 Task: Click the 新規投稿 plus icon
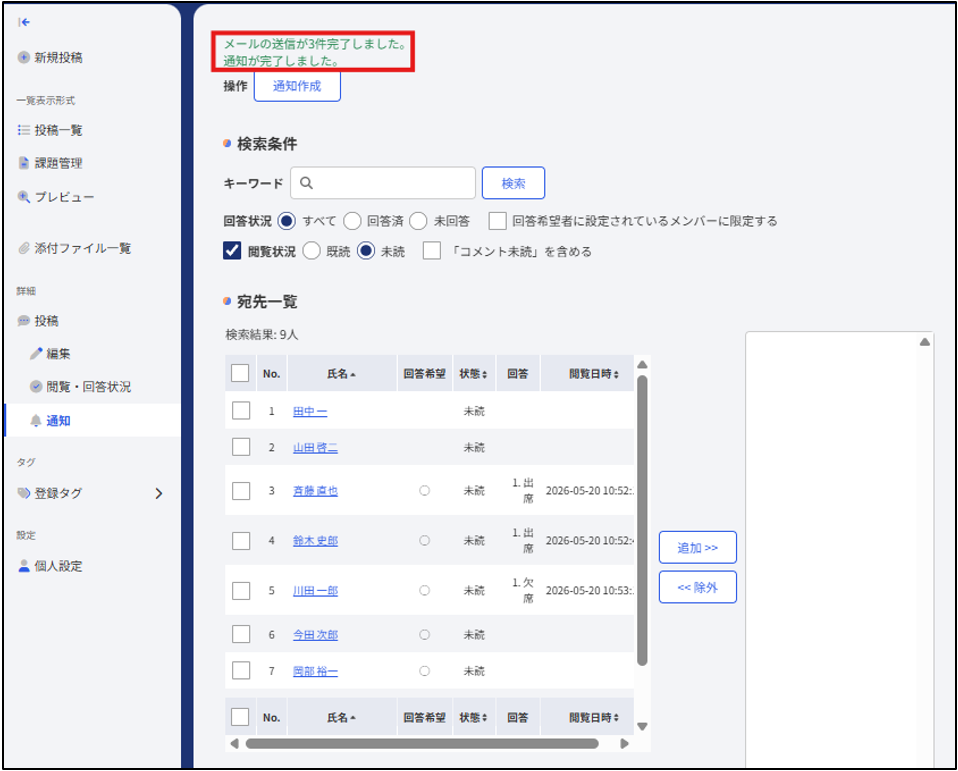24,57
